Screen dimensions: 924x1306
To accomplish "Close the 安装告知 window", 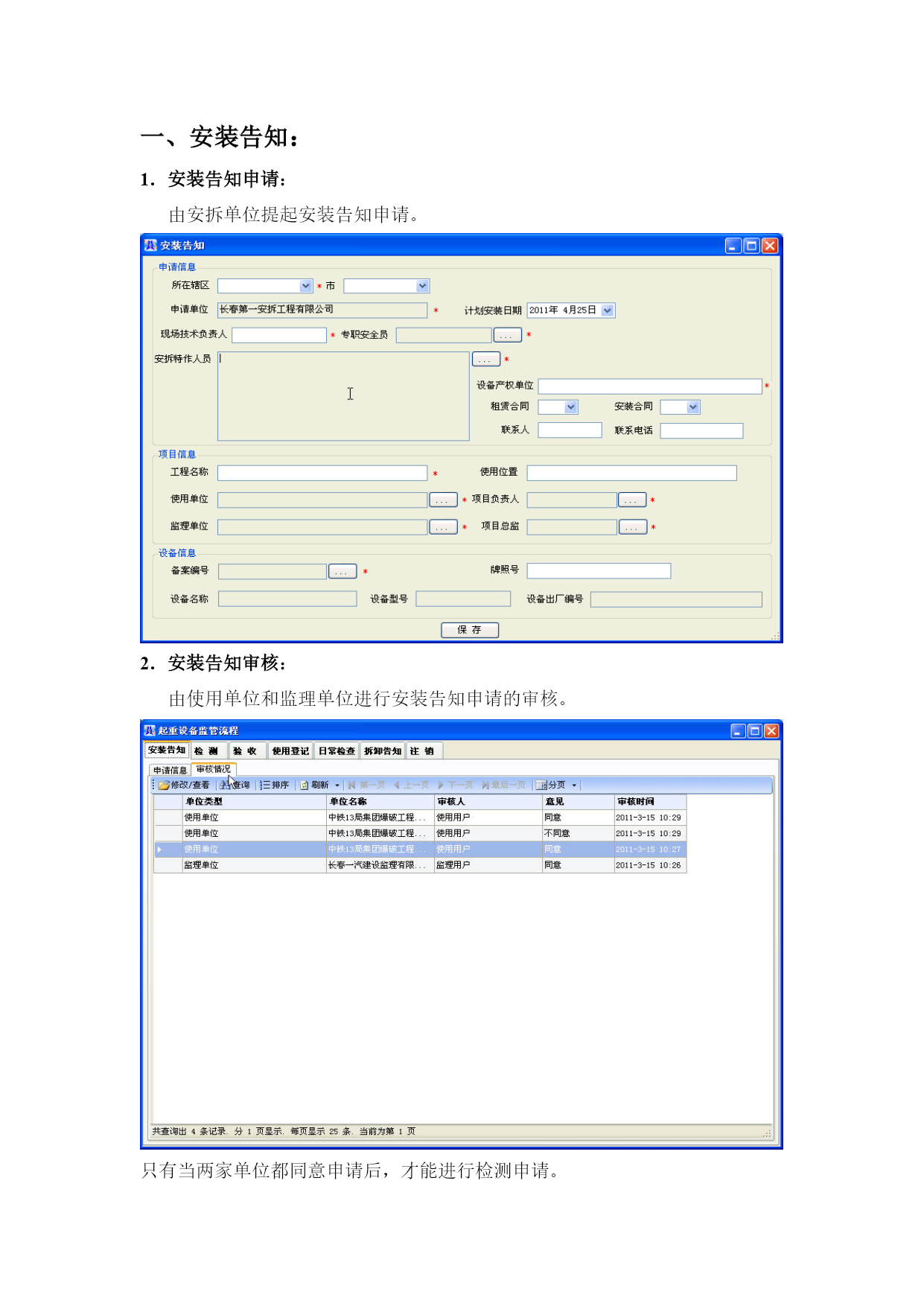I will click(x=770, y=246).
